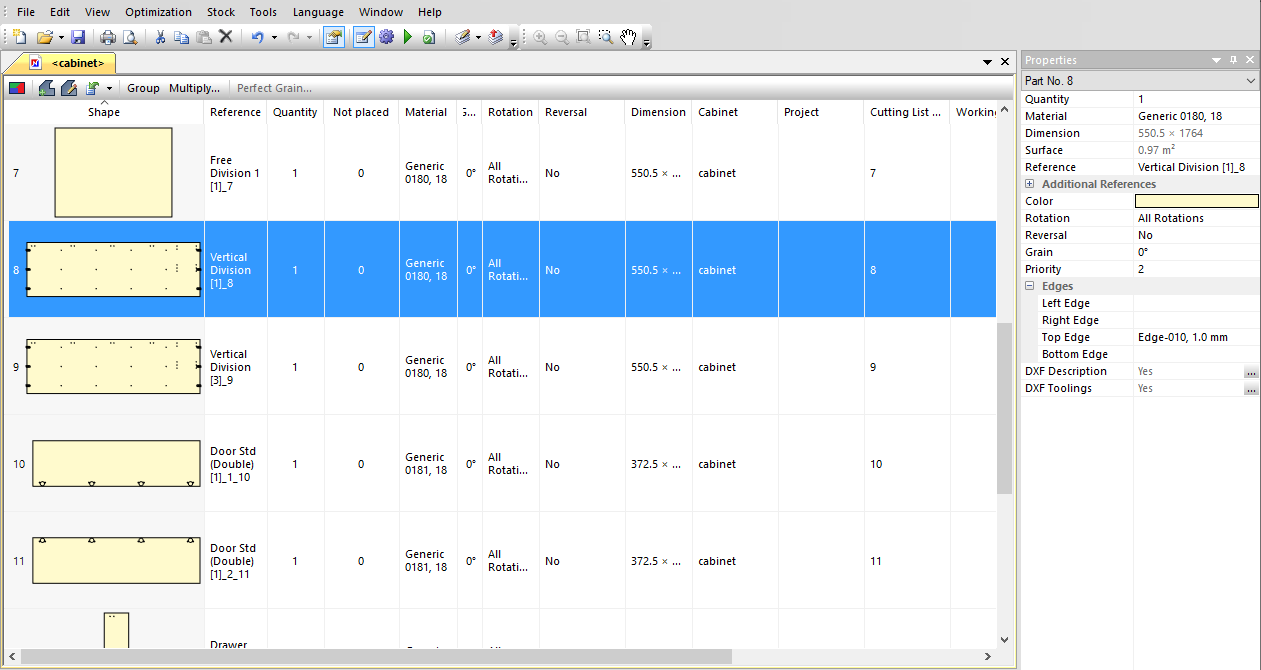This screenshot has width=1261, height=670.
Task: Click the vertical scrollbar thumb of parts list
Action: 1004,408
